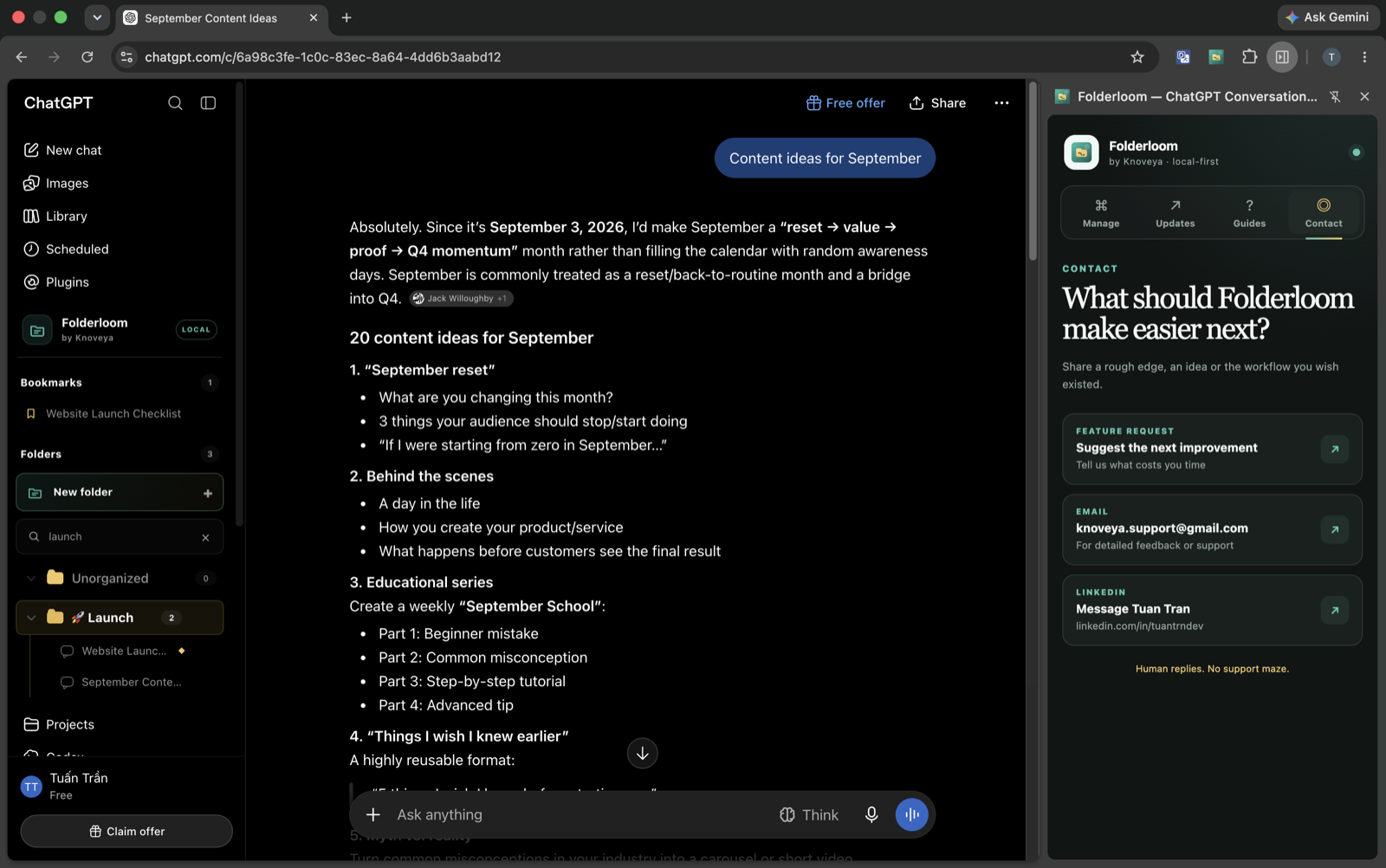Open the Jack Willoughby source citation
This screenshot has width=1386, height=868.
(x=461, y=298)
